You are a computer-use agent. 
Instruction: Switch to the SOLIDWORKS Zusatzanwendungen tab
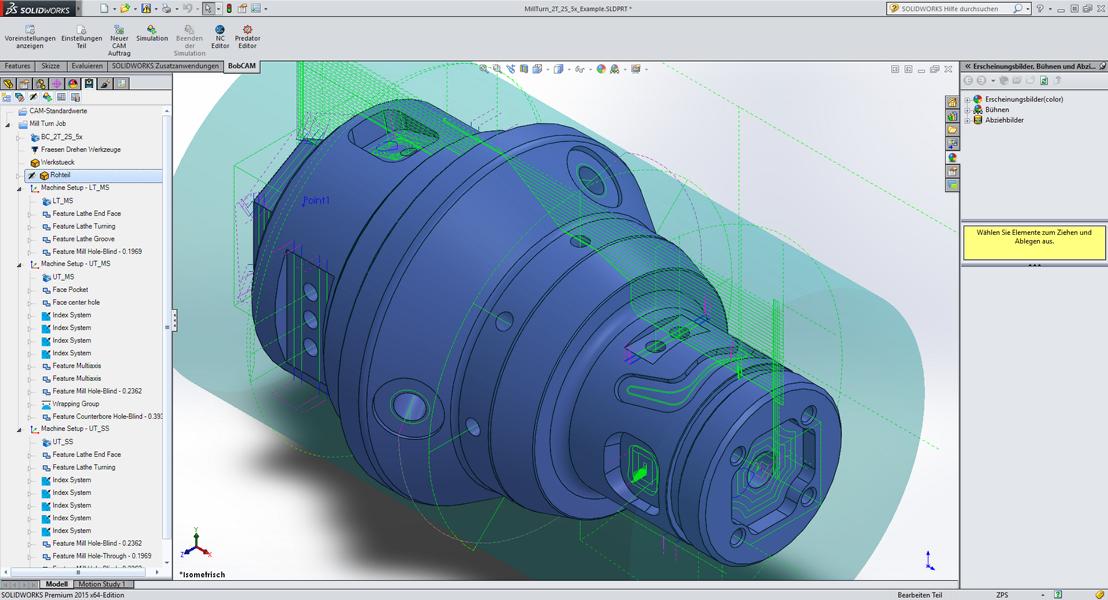point(165,66)
